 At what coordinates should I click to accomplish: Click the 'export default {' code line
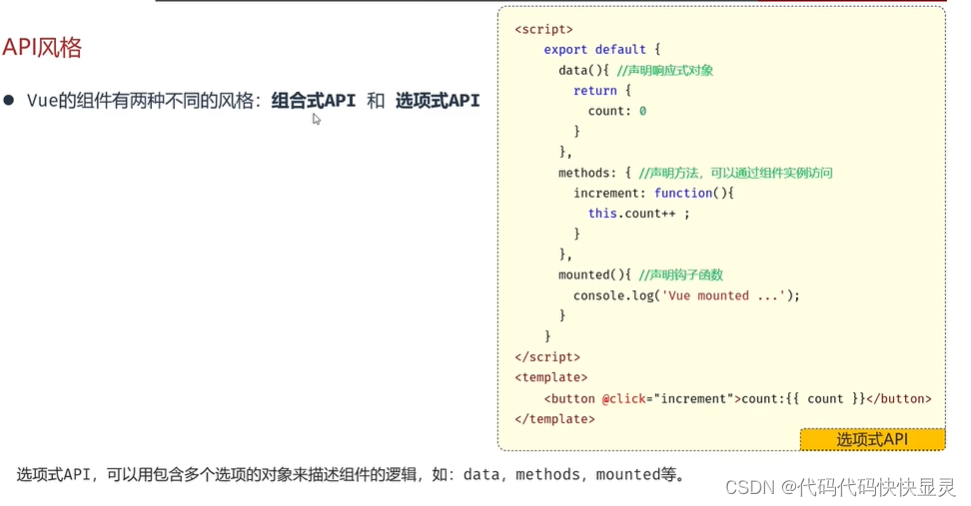(602, 50)
